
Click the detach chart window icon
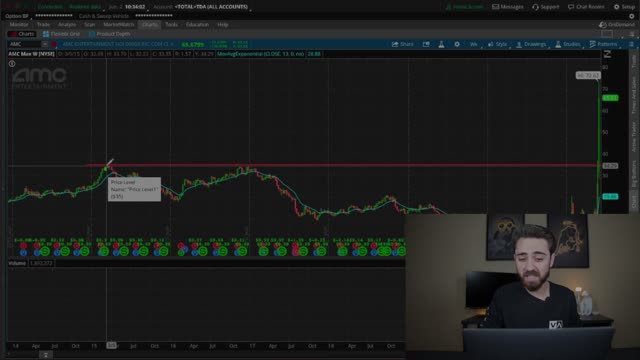click(x=426, y=44)
